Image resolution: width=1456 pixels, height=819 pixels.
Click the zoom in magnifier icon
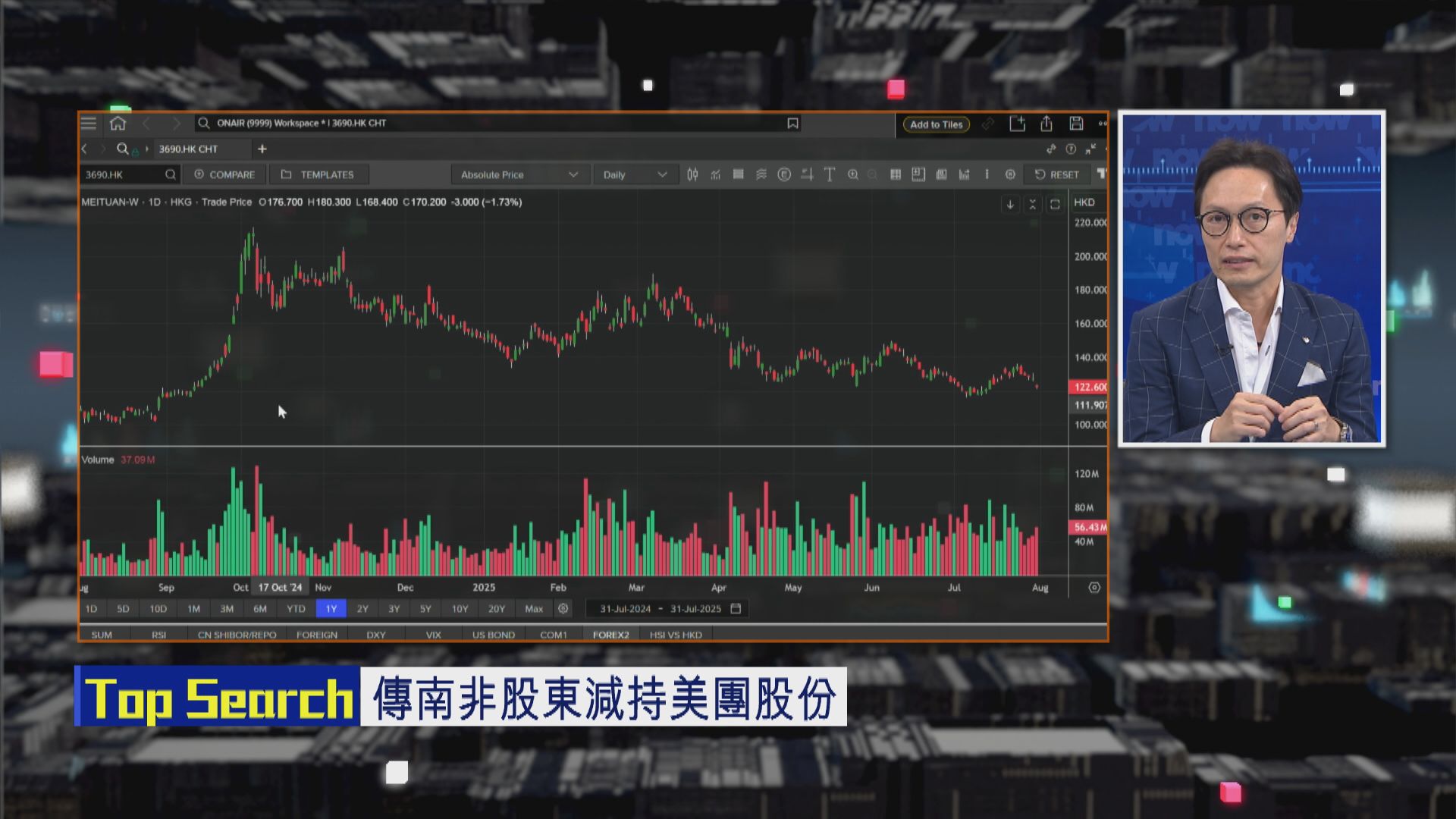point(853,174)
